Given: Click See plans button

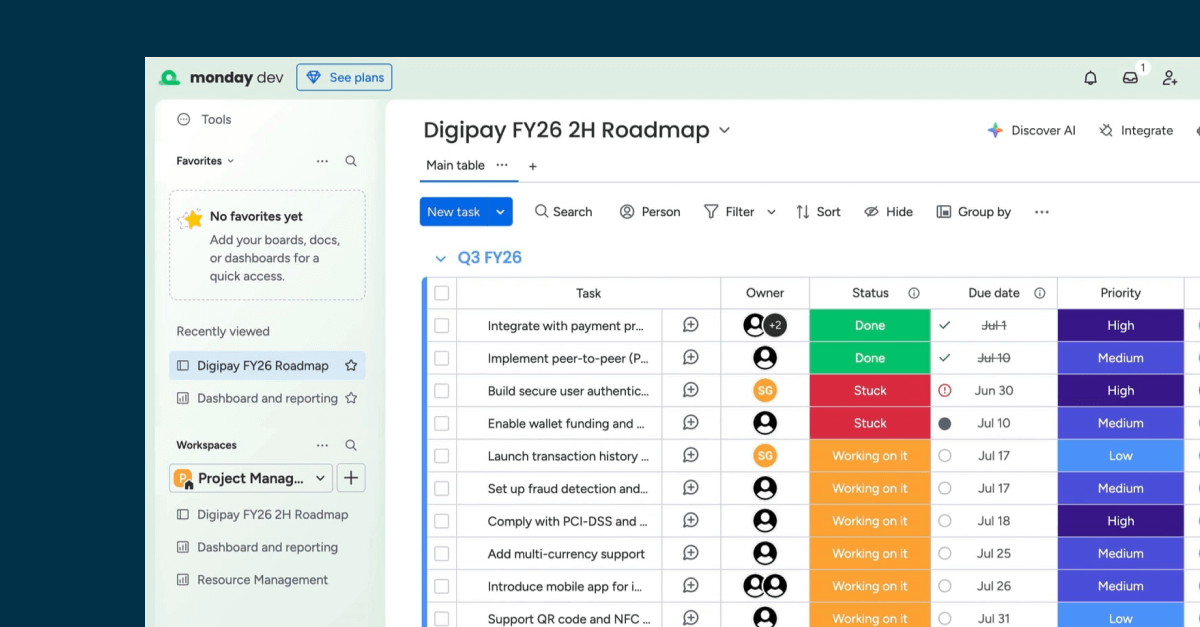Looking at the screenshot, I should 344,77.
